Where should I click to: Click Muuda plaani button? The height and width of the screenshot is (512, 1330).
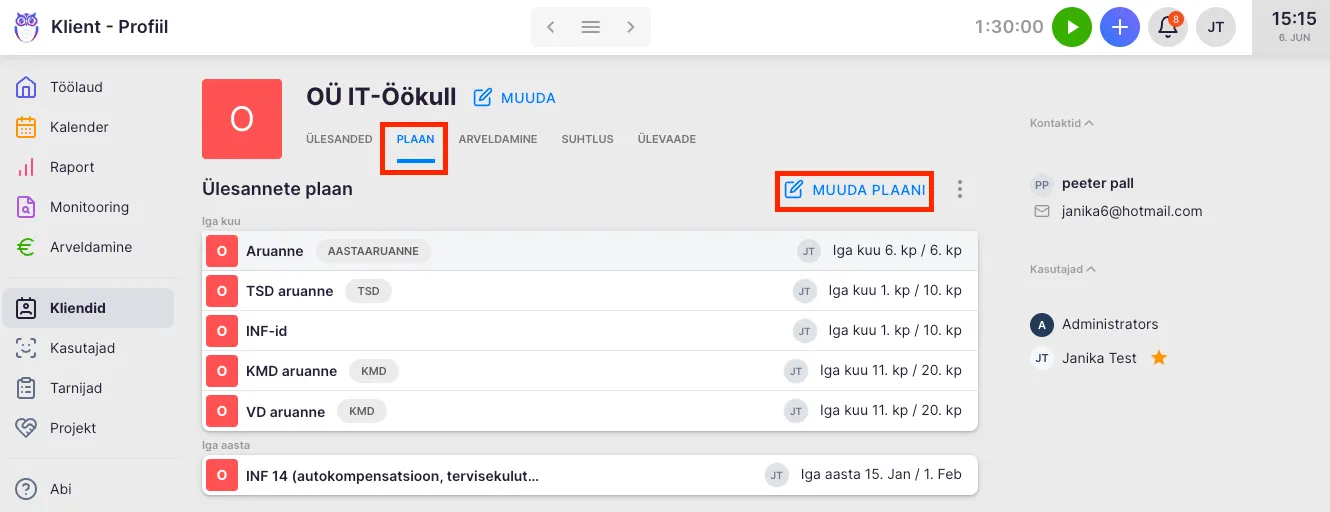pos(855,189)
